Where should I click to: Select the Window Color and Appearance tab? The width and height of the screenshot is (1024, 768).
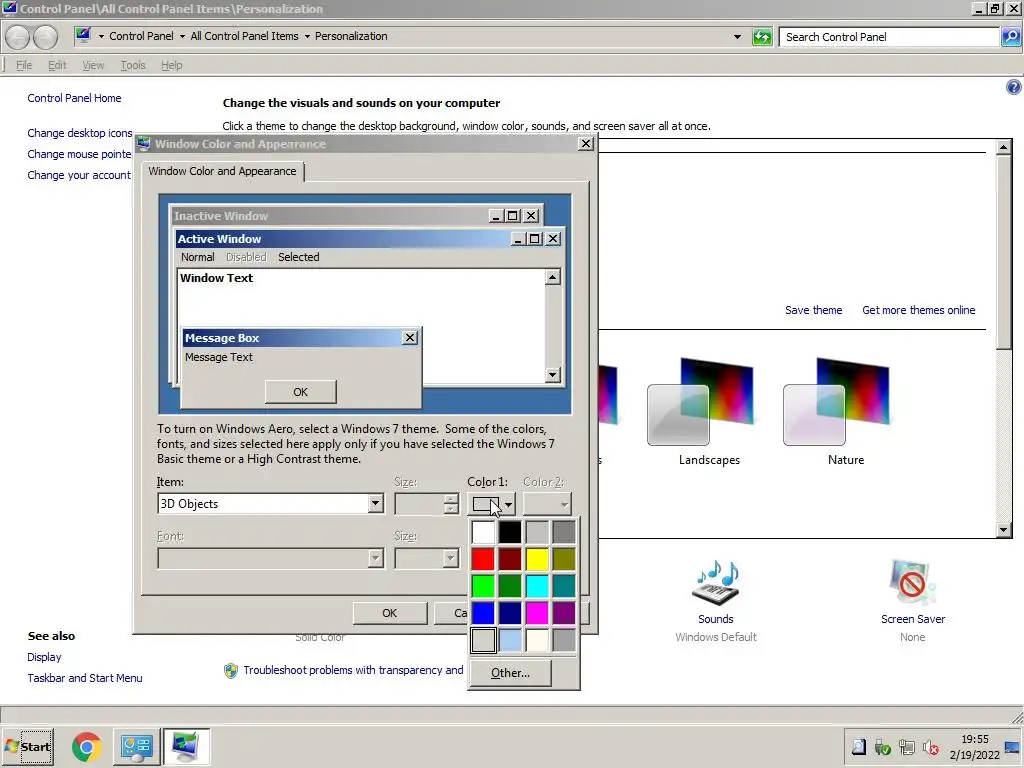222,171
